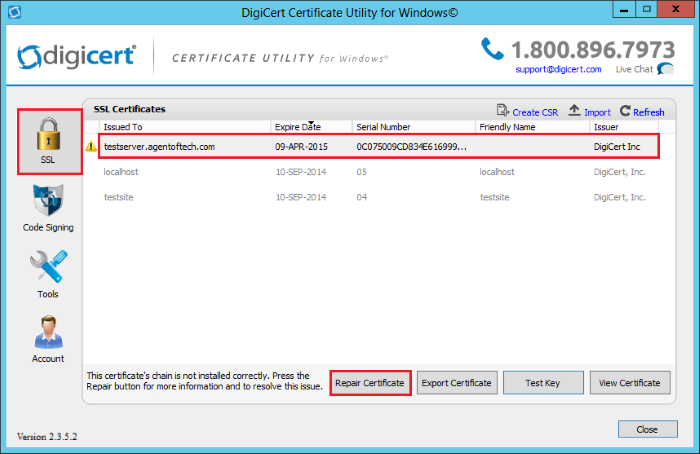This screenshot has width=700, height=454.
Task: Click the Export Certificate button
Action: [x=457, y=383]
